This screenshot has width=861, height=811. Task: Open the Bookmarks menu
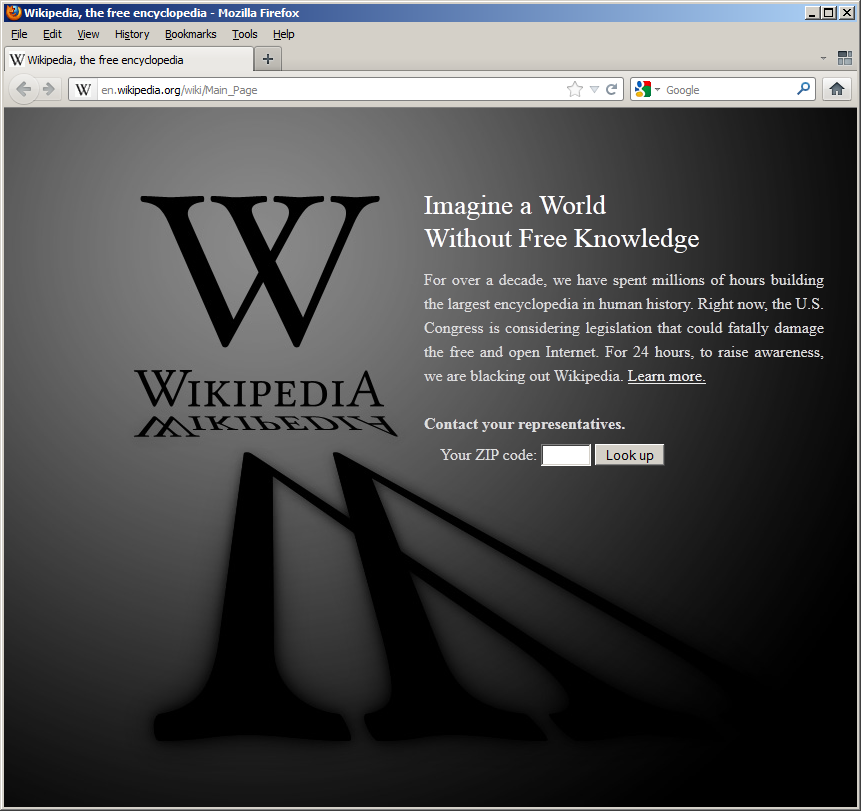coord(191,34)
